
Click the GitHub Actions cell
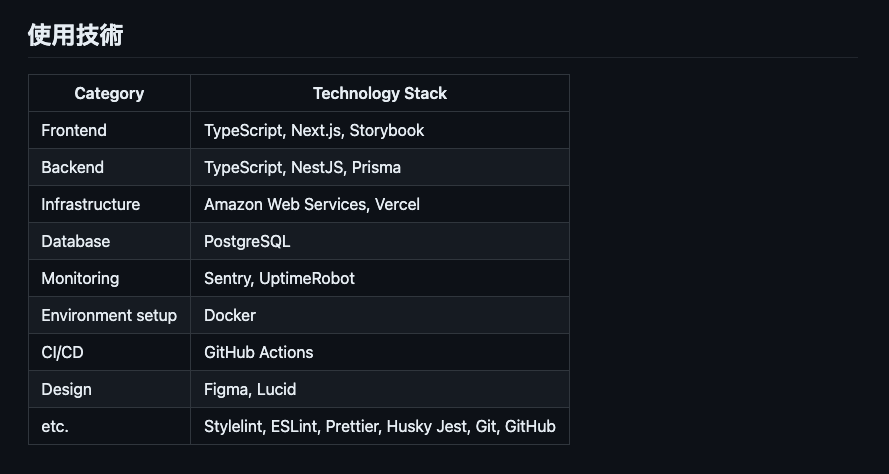[x=380, y=352]
